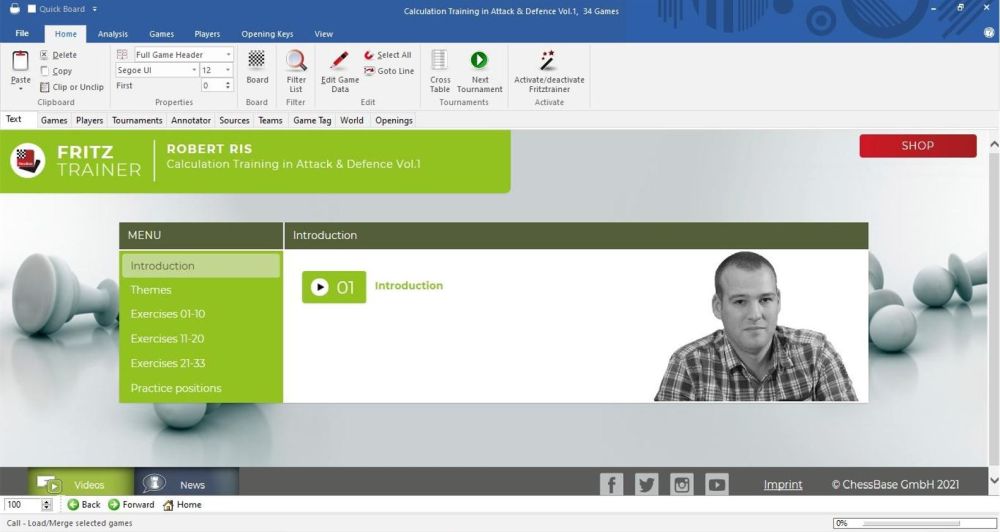The height and width of the screenshot is (532, 1000).
Task: Click the Twitter icon in footer
Action: tap(646, 484)
